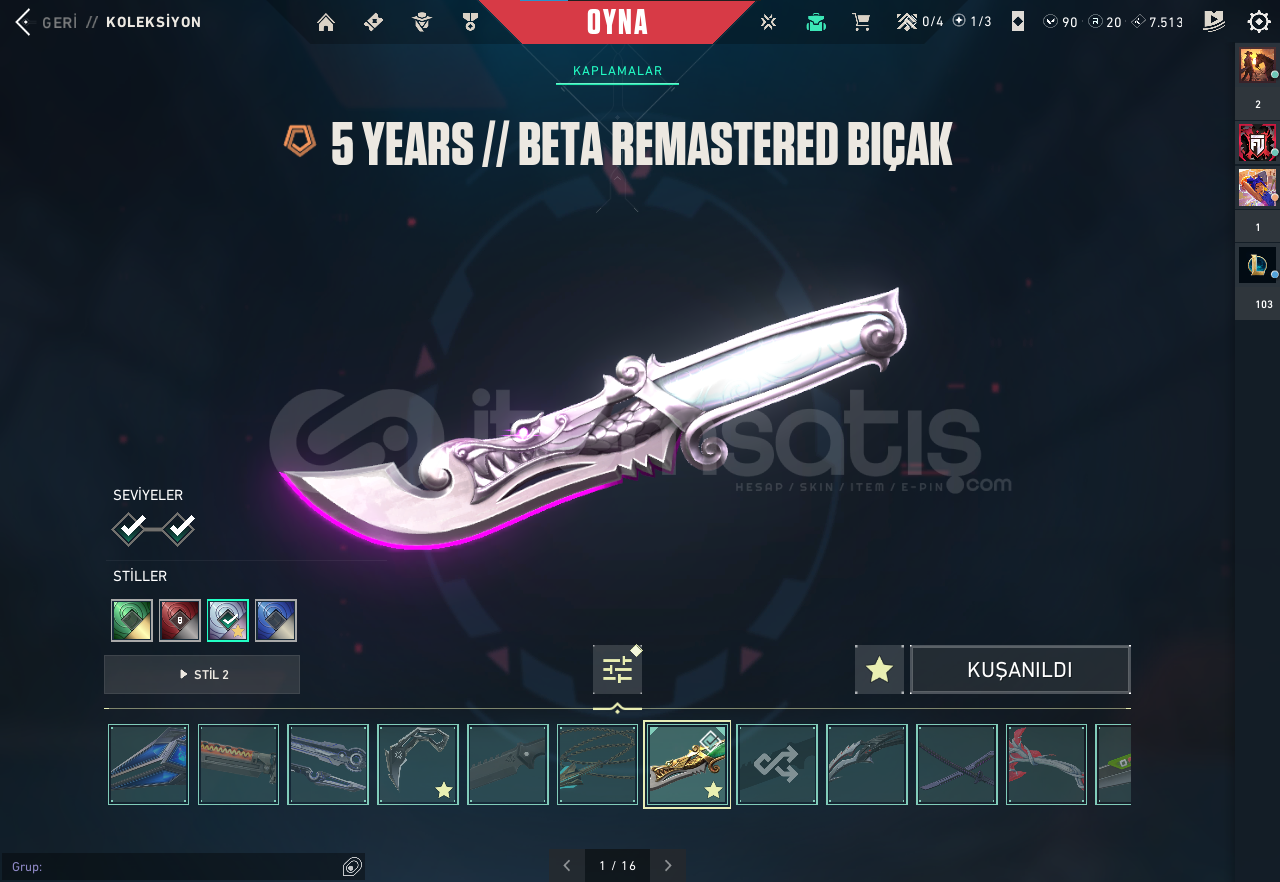Open the social search icon beside Grup field
Screen dimensions: 1280x882
point(352,866)
